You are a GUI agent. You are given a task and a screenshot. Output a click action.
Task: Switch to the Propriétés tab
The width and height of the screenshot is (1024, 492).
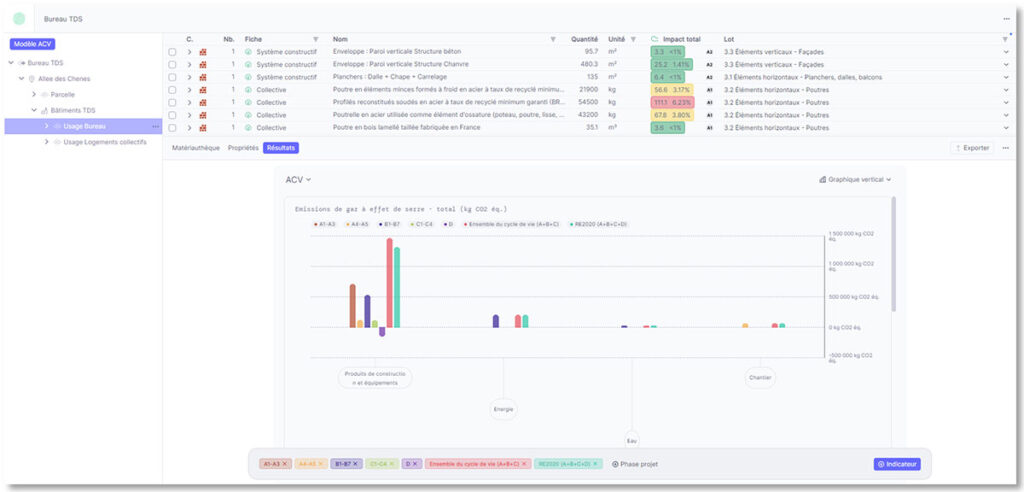[243, 148]
